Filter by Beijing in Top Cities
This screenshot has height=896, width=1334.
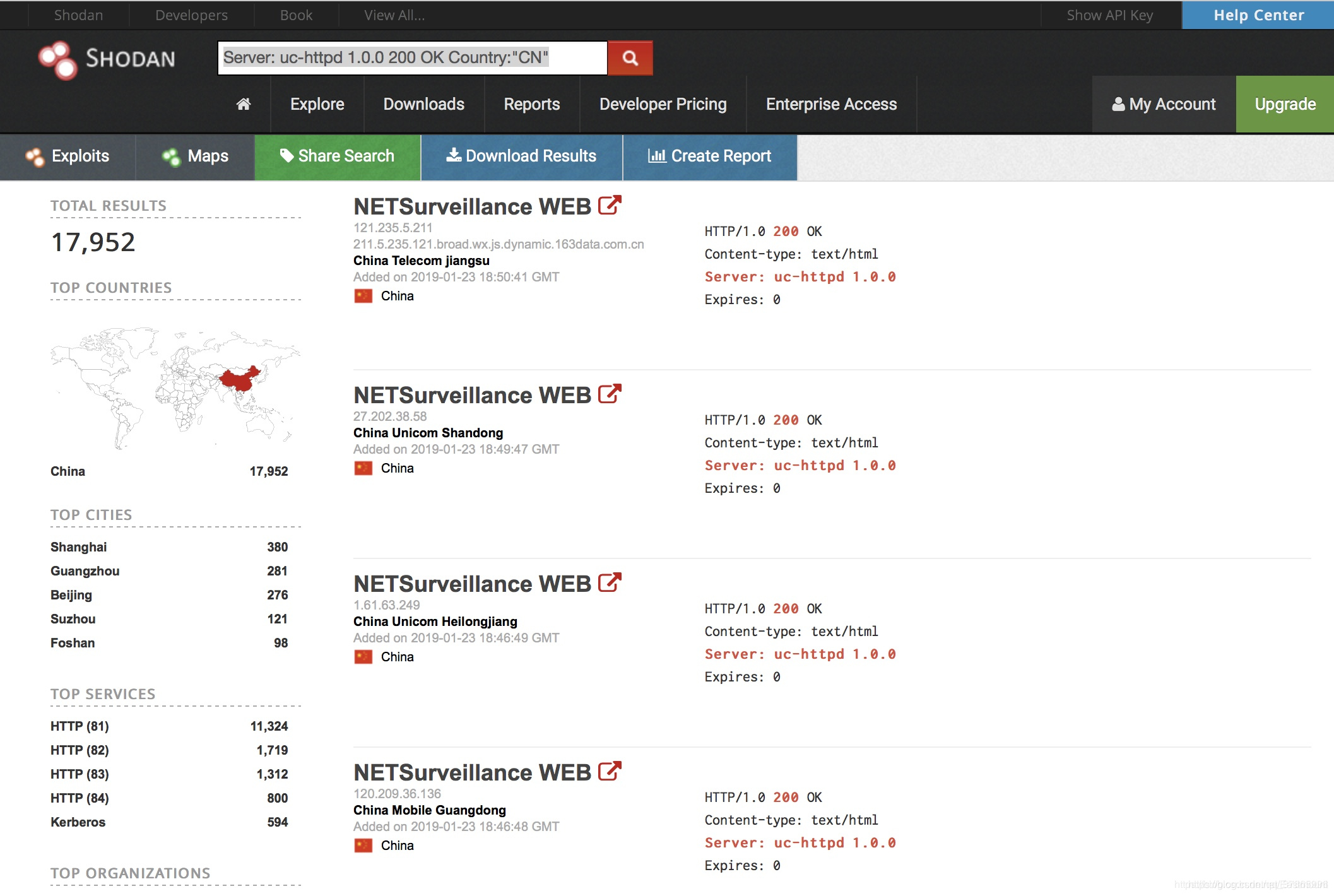click(x=71, y=595)
